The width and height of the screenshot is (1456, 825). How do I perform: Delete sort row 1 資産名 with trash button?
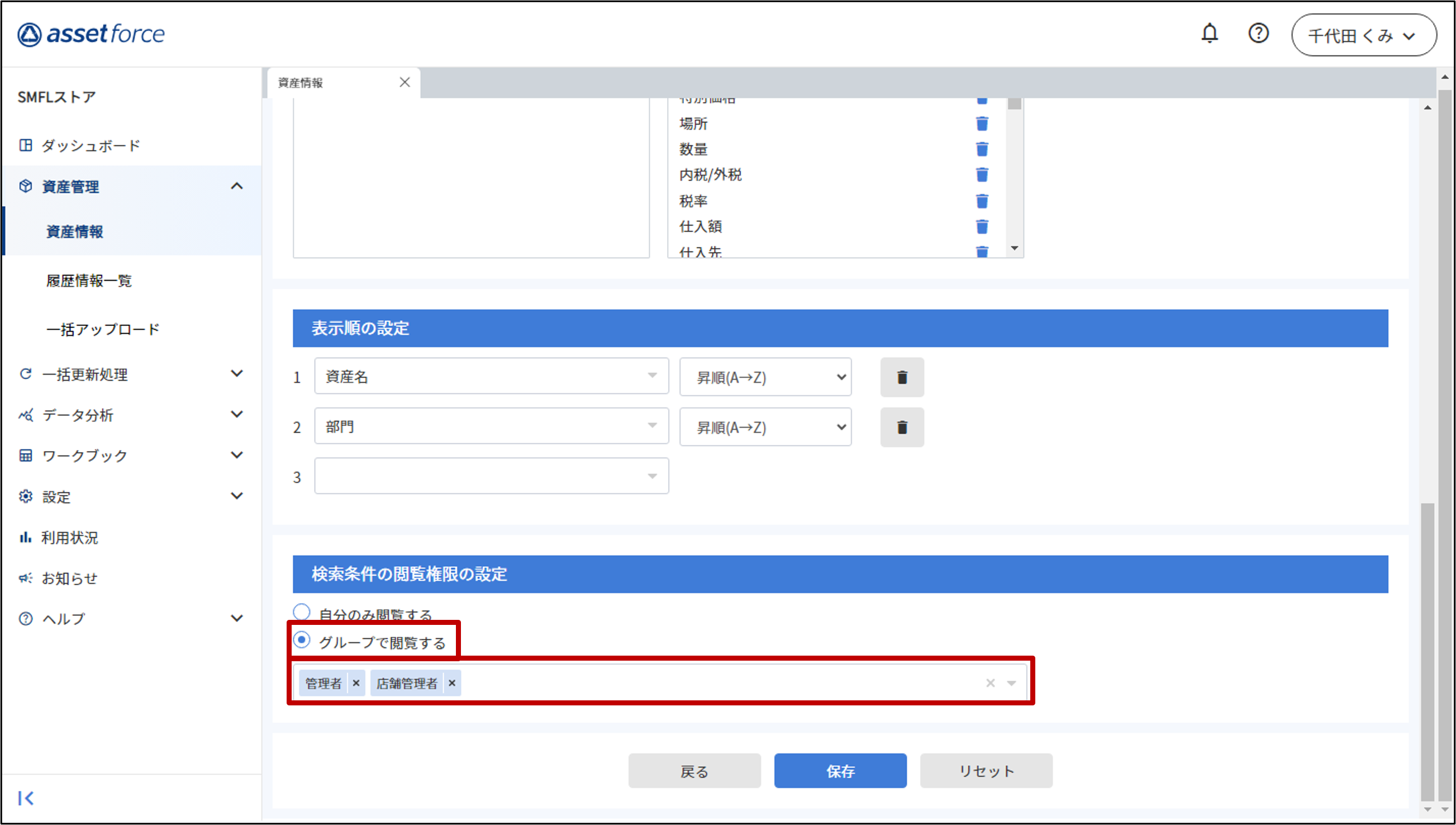(x=902, y=377)
